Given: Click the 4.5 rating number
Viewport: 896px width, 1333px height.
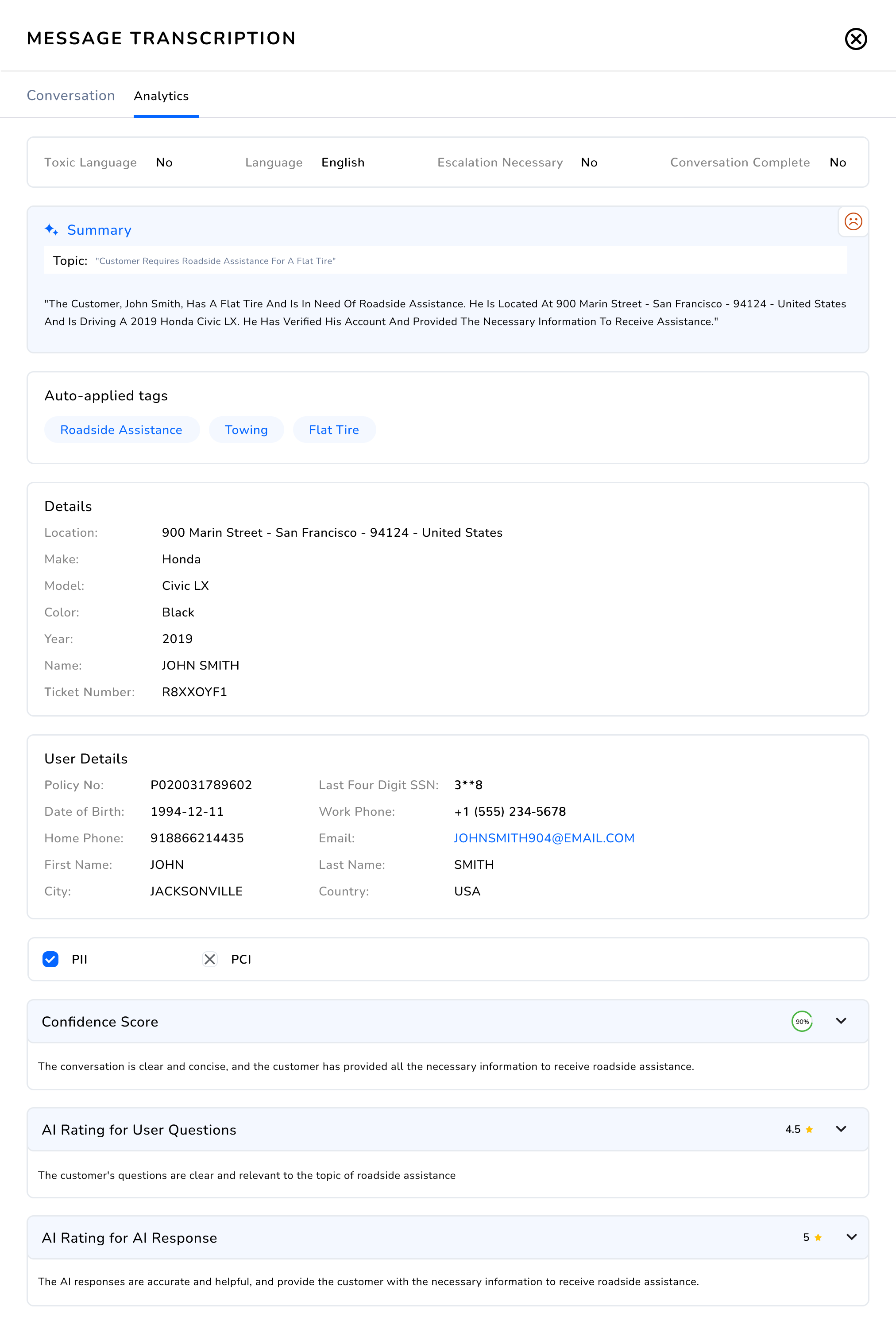Looking at the screenshot, I should [x=792, y=1129].
